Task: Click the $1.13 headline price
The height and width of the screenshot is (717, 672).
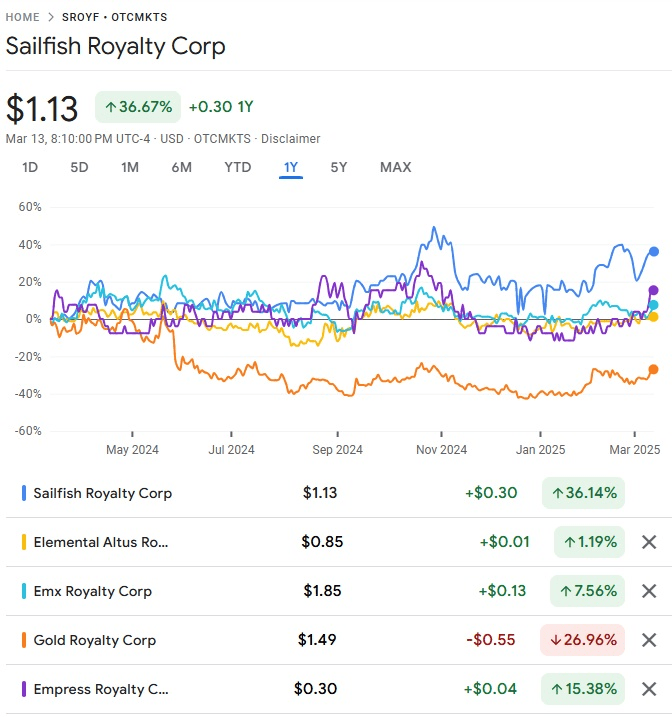Action: 42,109
